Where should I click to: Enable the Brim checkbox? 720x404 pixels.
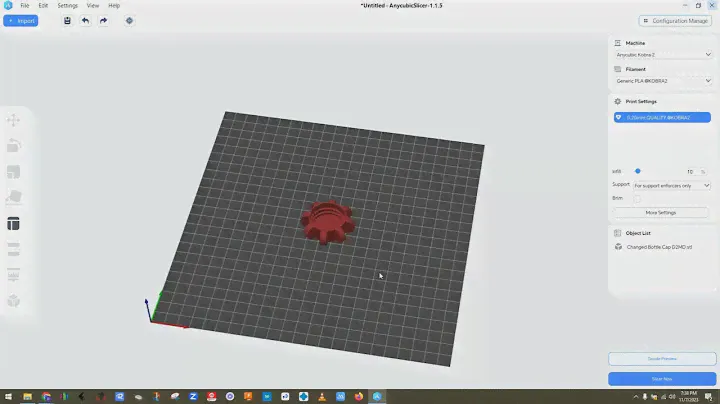point(637,198)
